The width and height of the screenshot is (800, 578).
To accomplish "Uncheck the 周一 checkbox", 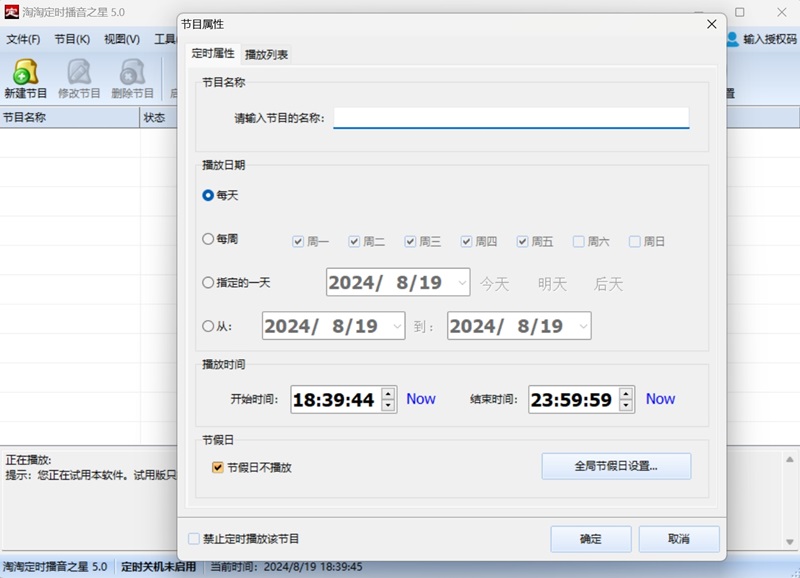I will (298, 241).
